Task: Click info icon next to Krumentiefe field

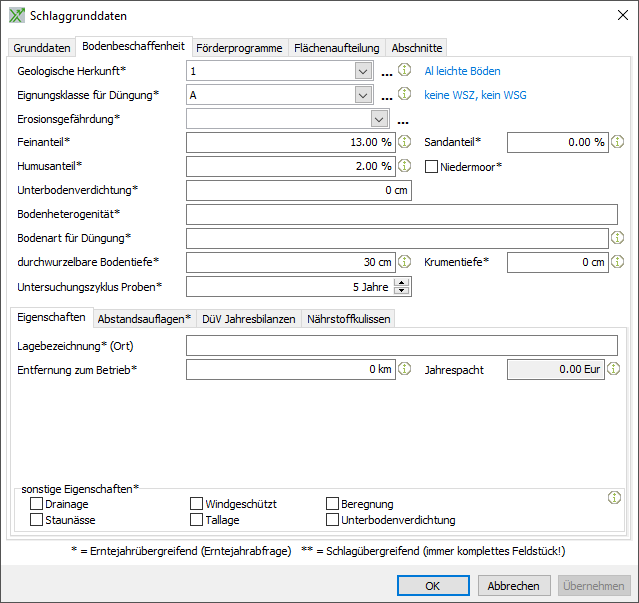Action: [617, 262]
